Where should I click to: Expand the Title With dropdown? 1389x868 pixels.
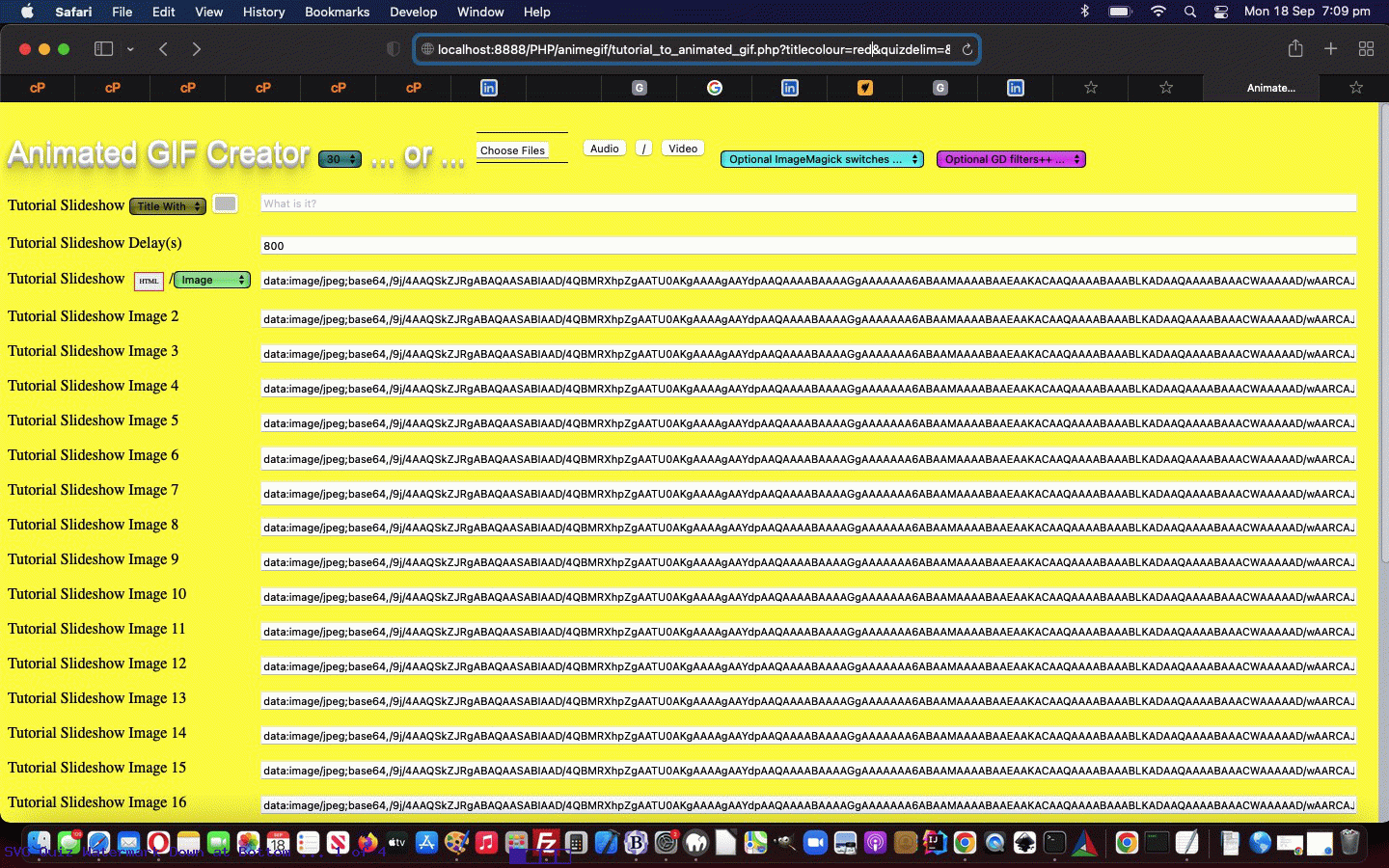pos(168,206)
